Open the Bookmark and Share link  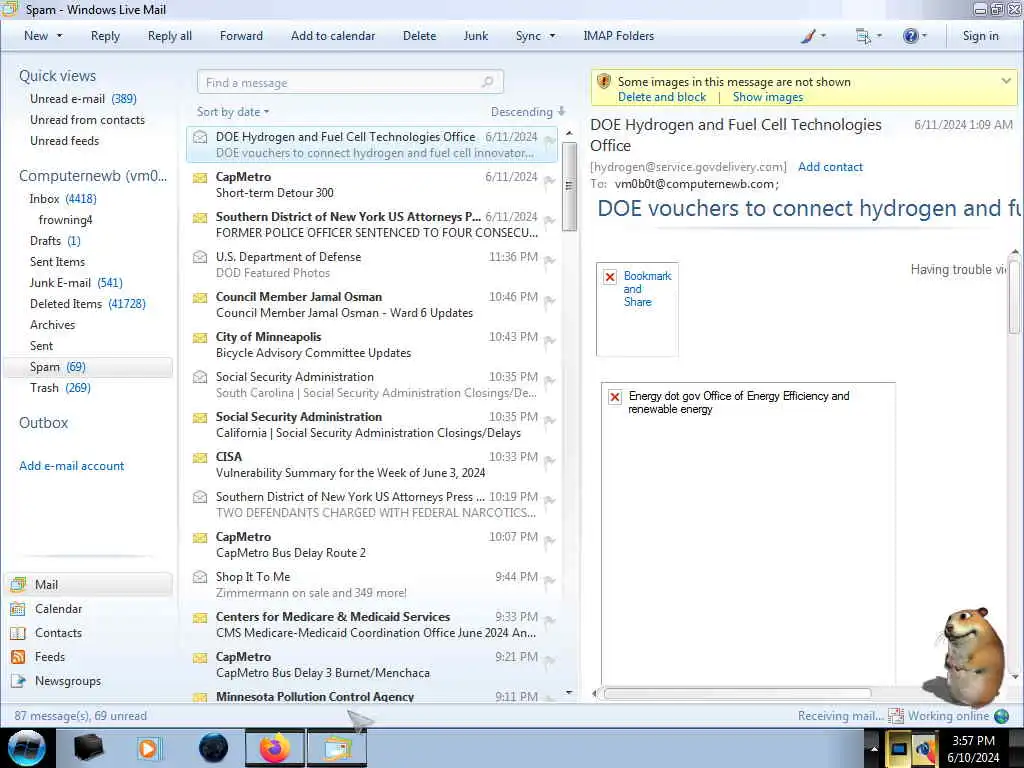pos(647,289)
